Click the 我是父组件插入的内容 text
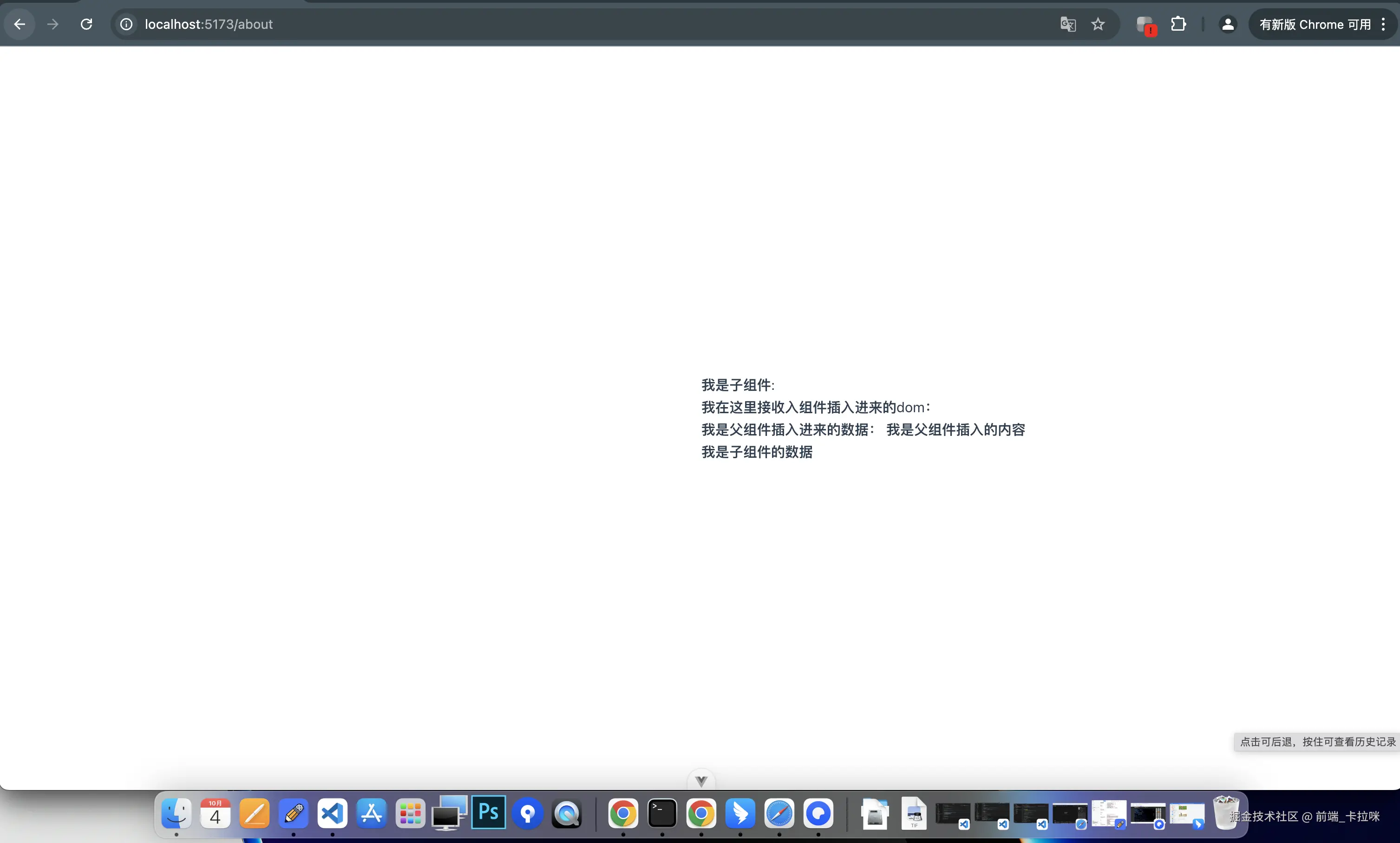 coord(955,430)
